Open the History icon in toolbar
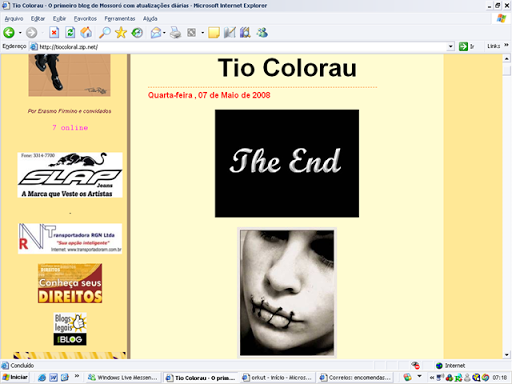 coord(137,33)
